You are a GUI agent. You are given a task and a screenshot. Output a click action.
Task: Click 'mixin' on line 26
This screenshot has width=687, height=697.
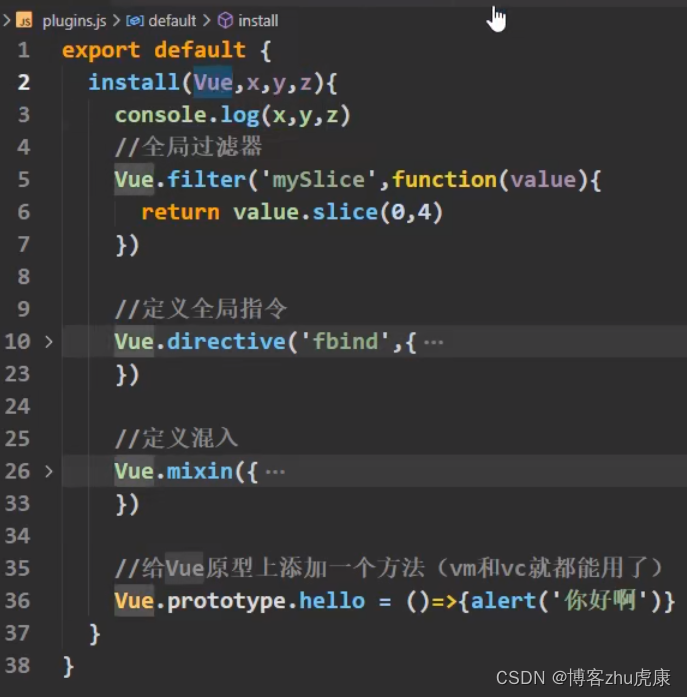click(x=200, y=471)
